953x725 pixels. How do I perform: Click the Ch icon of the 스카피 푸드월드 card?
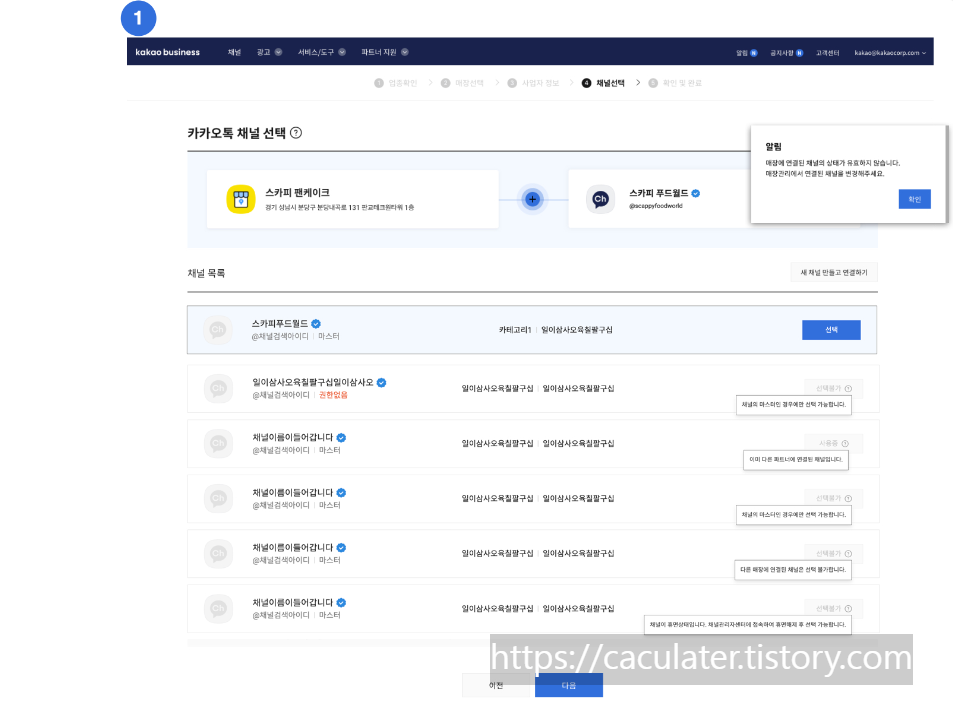click(600, 199)
